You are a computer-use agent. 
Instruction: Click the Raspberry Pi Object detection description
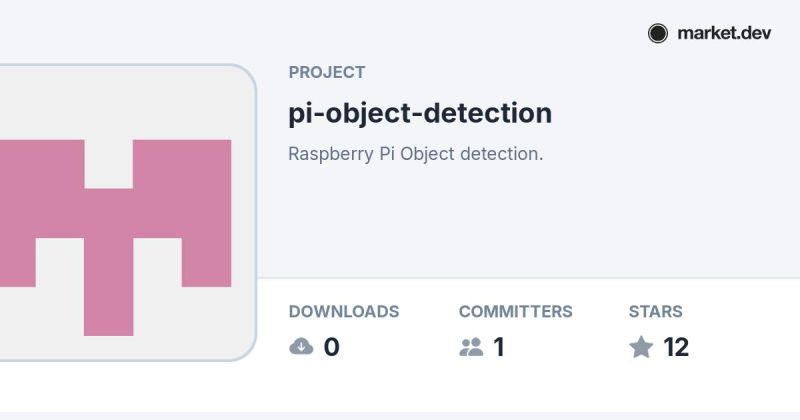point(415,155)
